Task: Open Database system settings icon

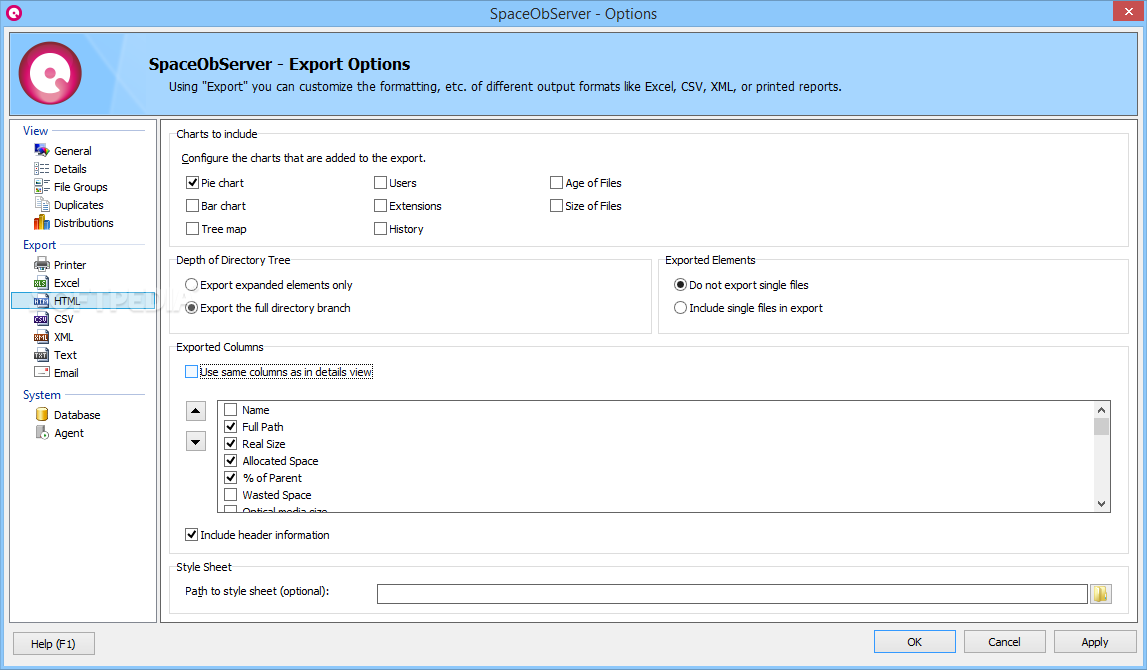Action: click(42, 415)
